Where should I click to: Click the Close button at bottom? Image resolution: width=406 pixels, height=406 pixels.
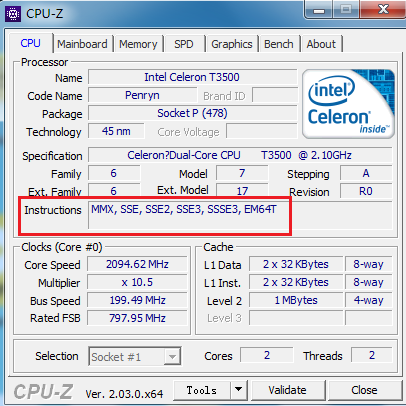coord(364,390)
